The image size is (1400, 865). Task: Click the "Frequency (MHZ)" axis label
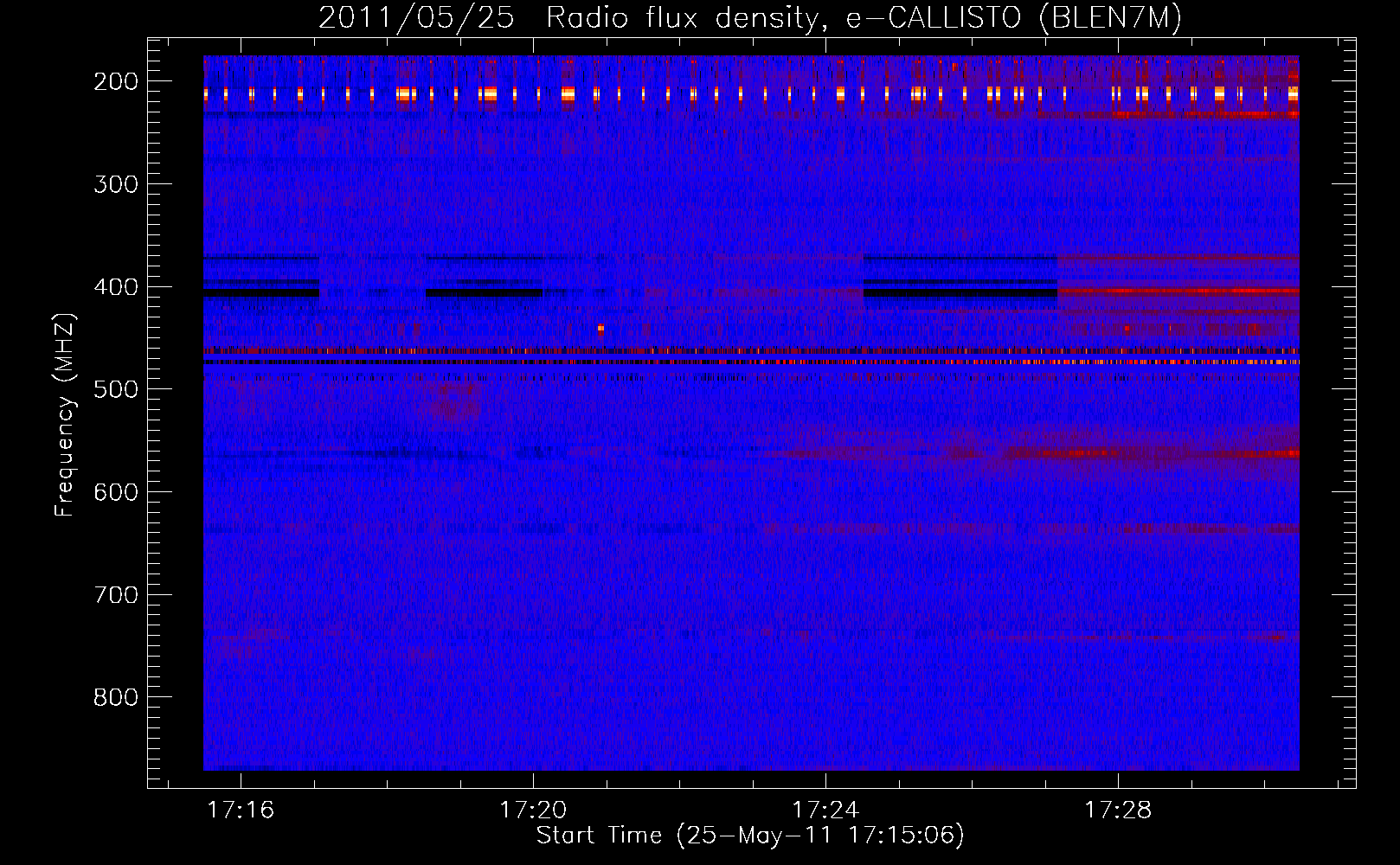[66, 414]
